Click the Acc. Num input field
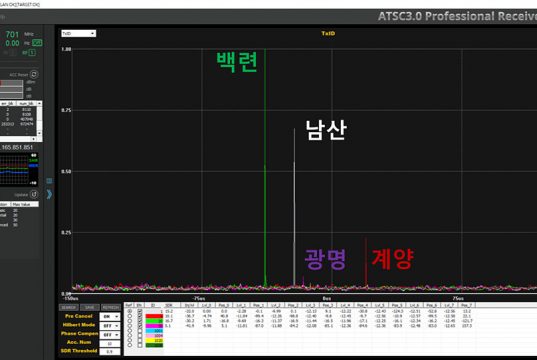The image size is (537, 360). [x=110, y=343]
